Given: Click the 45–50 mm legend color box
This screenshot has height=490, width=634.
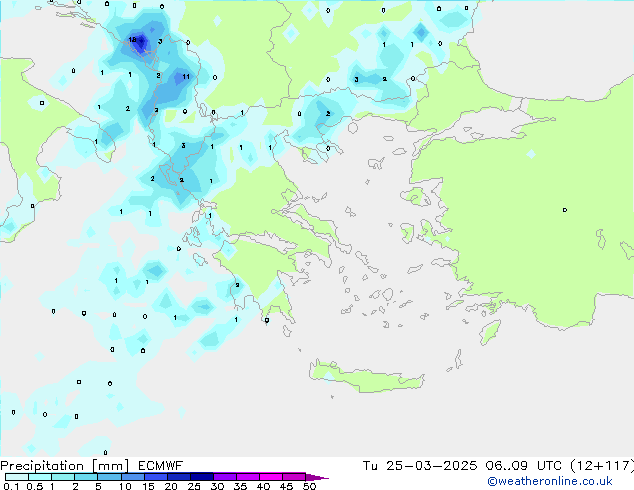Looking at the screenshot, I should [294, 477].
